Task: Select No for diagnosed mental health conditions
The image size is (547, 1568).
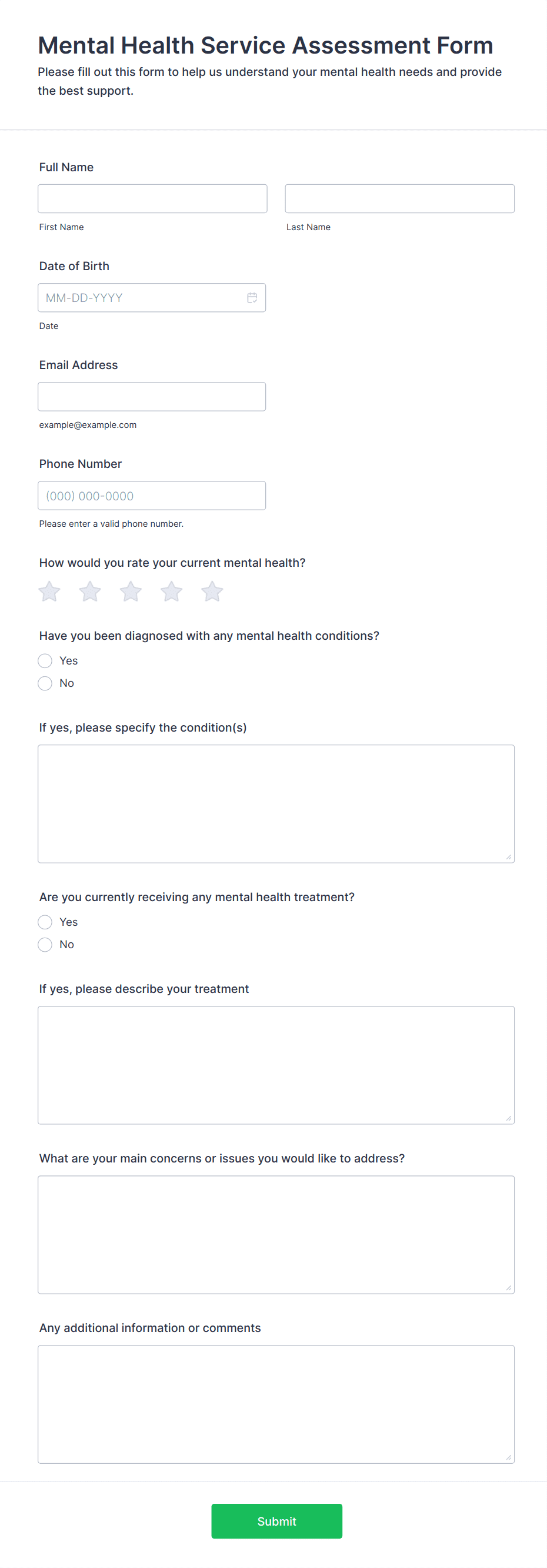Action: click(x=45, y=683)
